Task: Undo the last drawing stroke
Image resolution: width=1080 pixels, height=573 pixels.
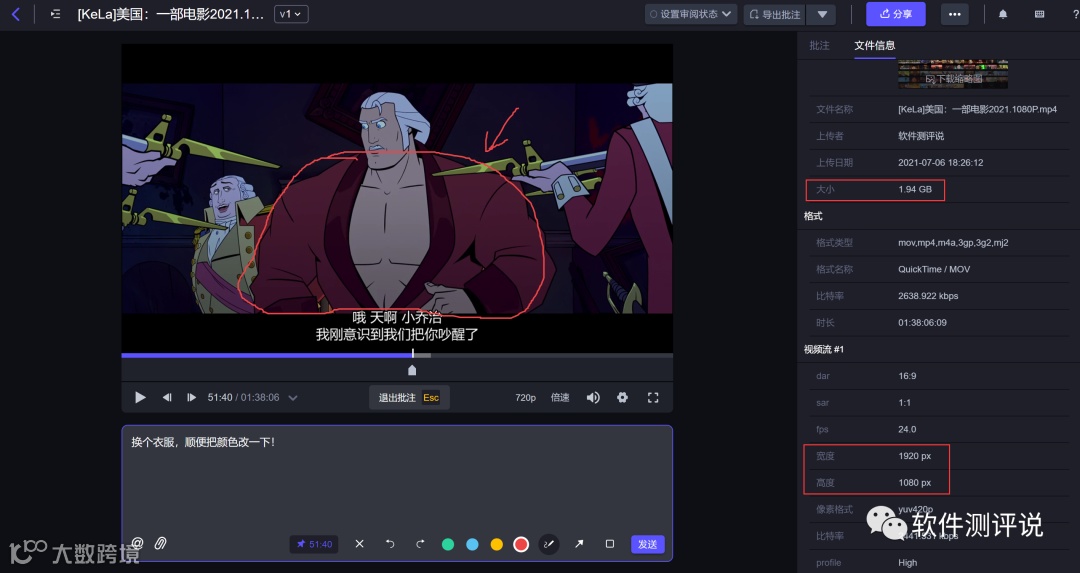Action: tap(390, 544)
